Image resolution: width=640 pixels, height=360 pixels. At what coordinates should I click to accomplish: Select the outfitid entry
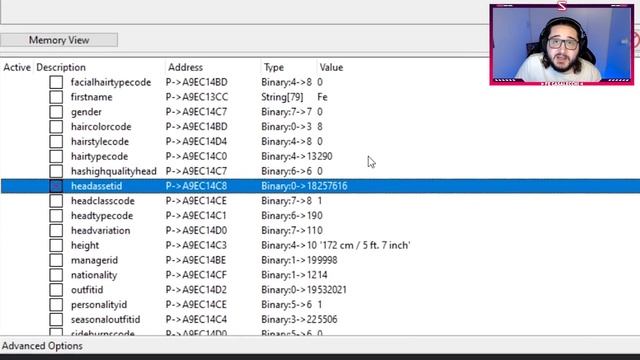point(87,290)
